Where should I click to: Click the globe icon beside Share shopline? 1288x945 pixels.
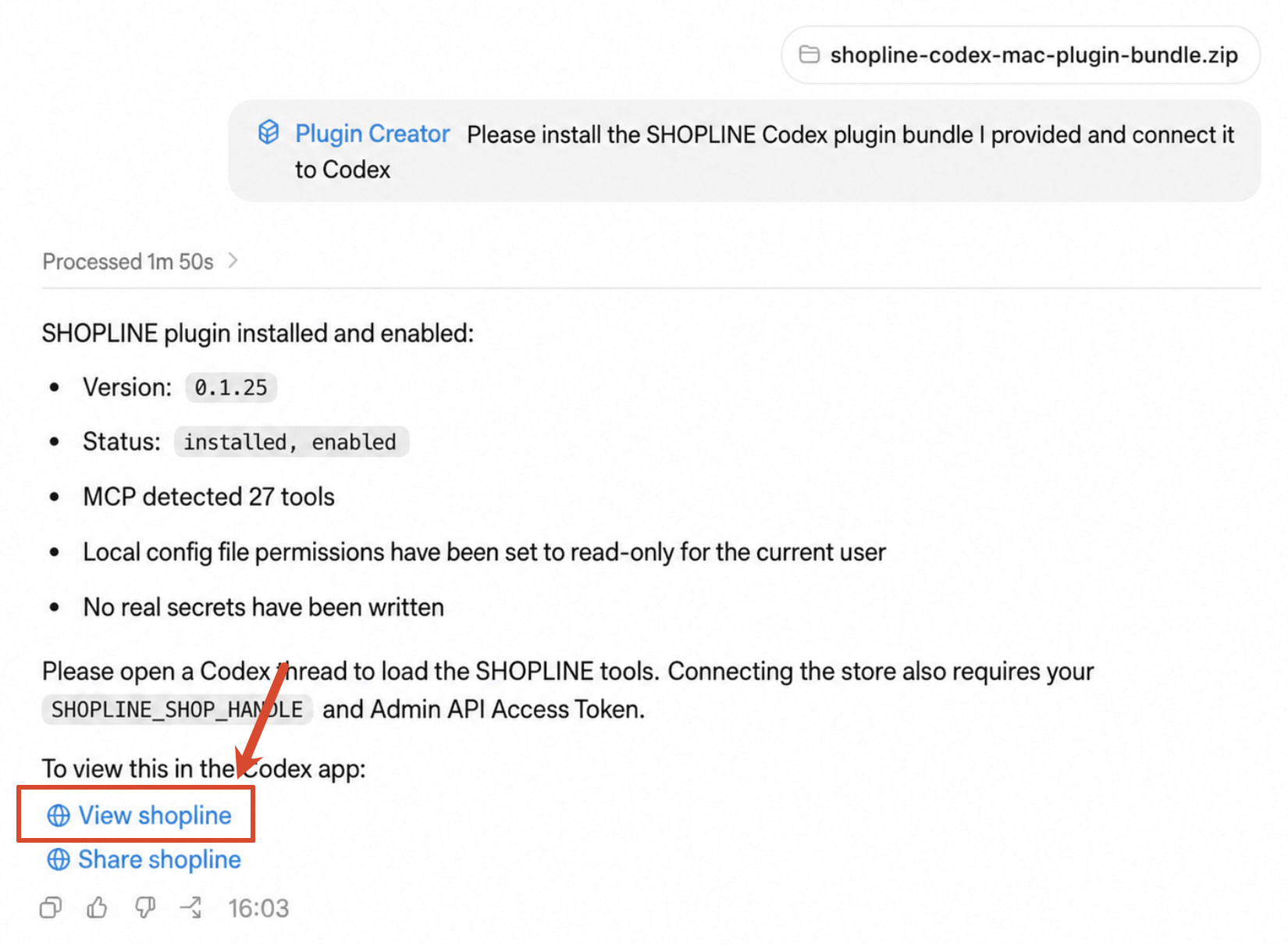[x=59, y=859]
